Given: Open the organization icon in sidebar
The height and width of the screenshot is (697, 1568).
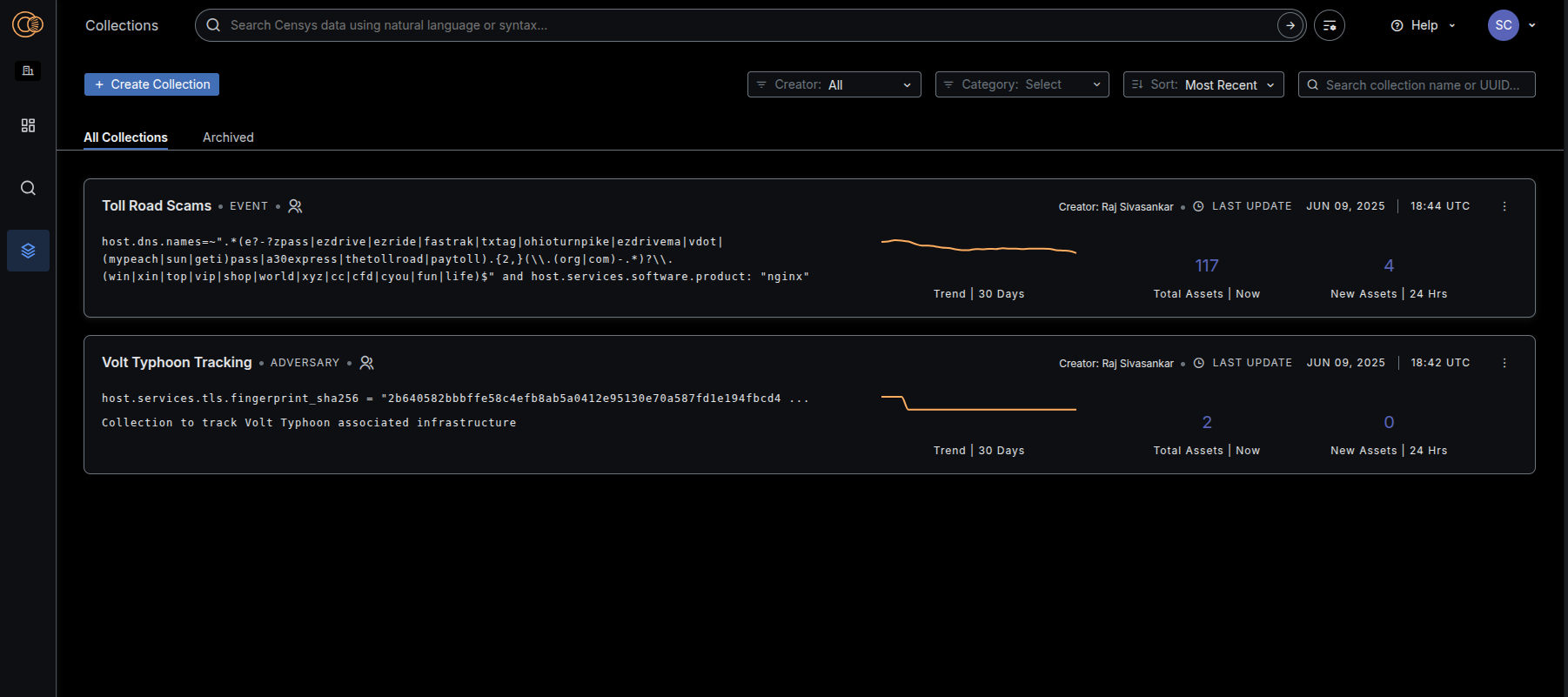Looking at the screenshot, I should [28, 70].
